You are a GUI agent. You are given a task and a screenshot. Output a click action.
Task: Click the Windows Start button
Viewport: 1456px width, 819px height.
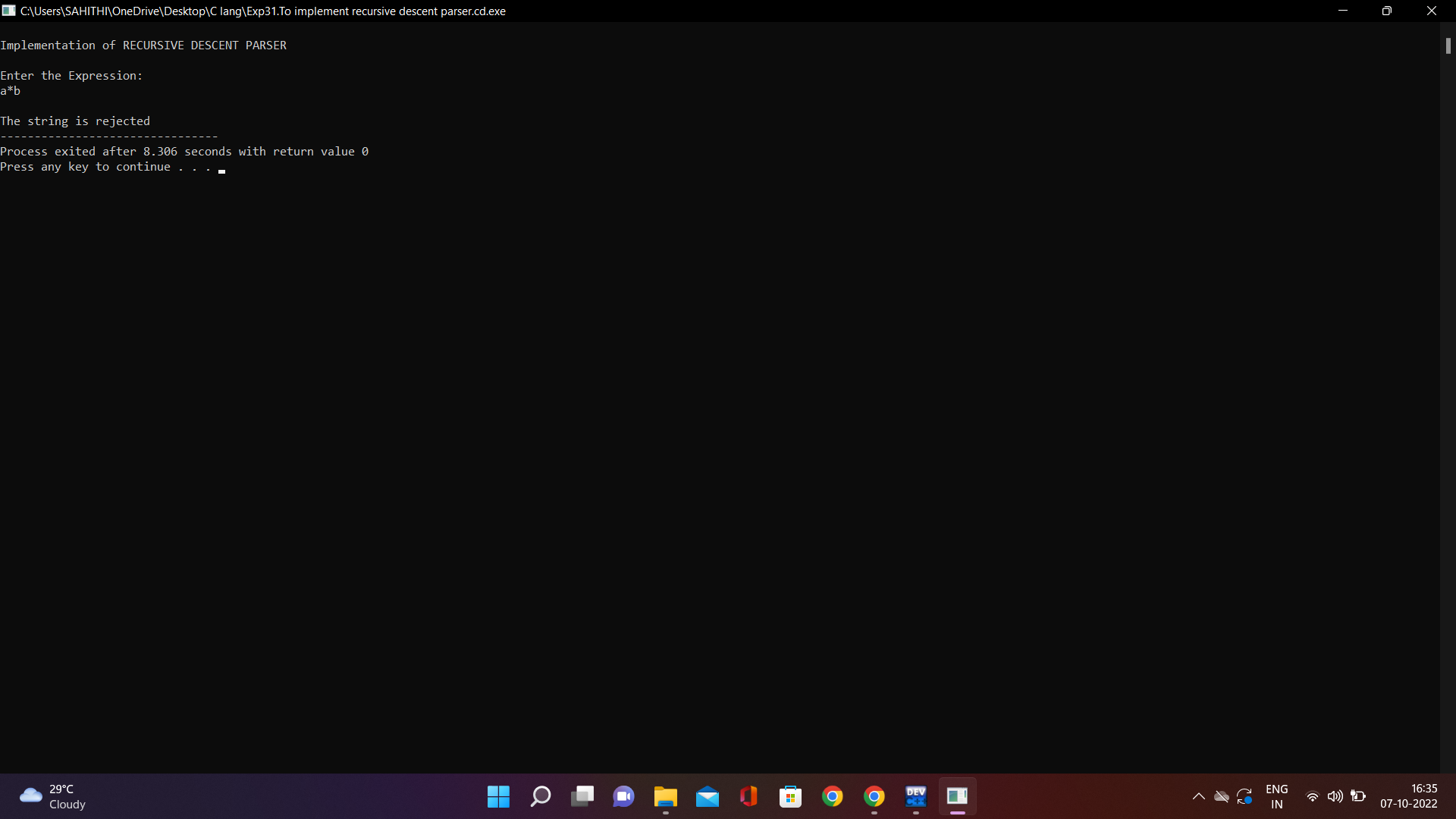point(498,796)
